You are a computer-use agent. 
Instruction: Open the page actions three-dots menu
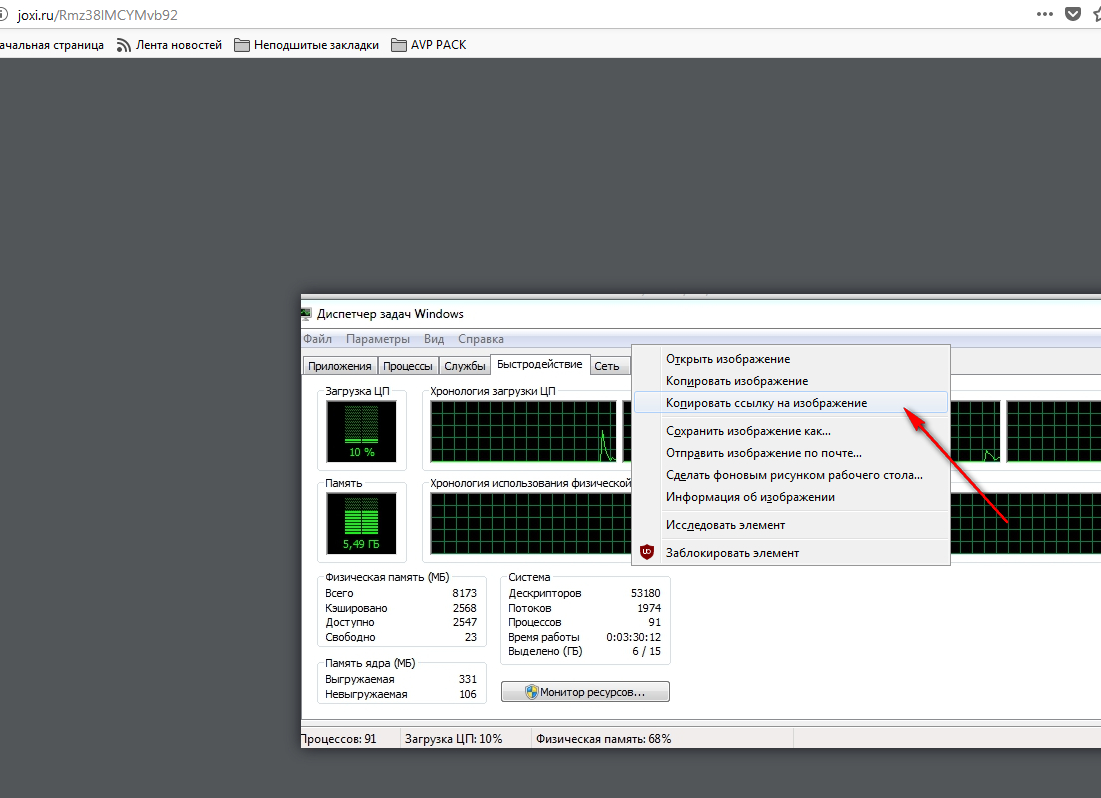1044,14
